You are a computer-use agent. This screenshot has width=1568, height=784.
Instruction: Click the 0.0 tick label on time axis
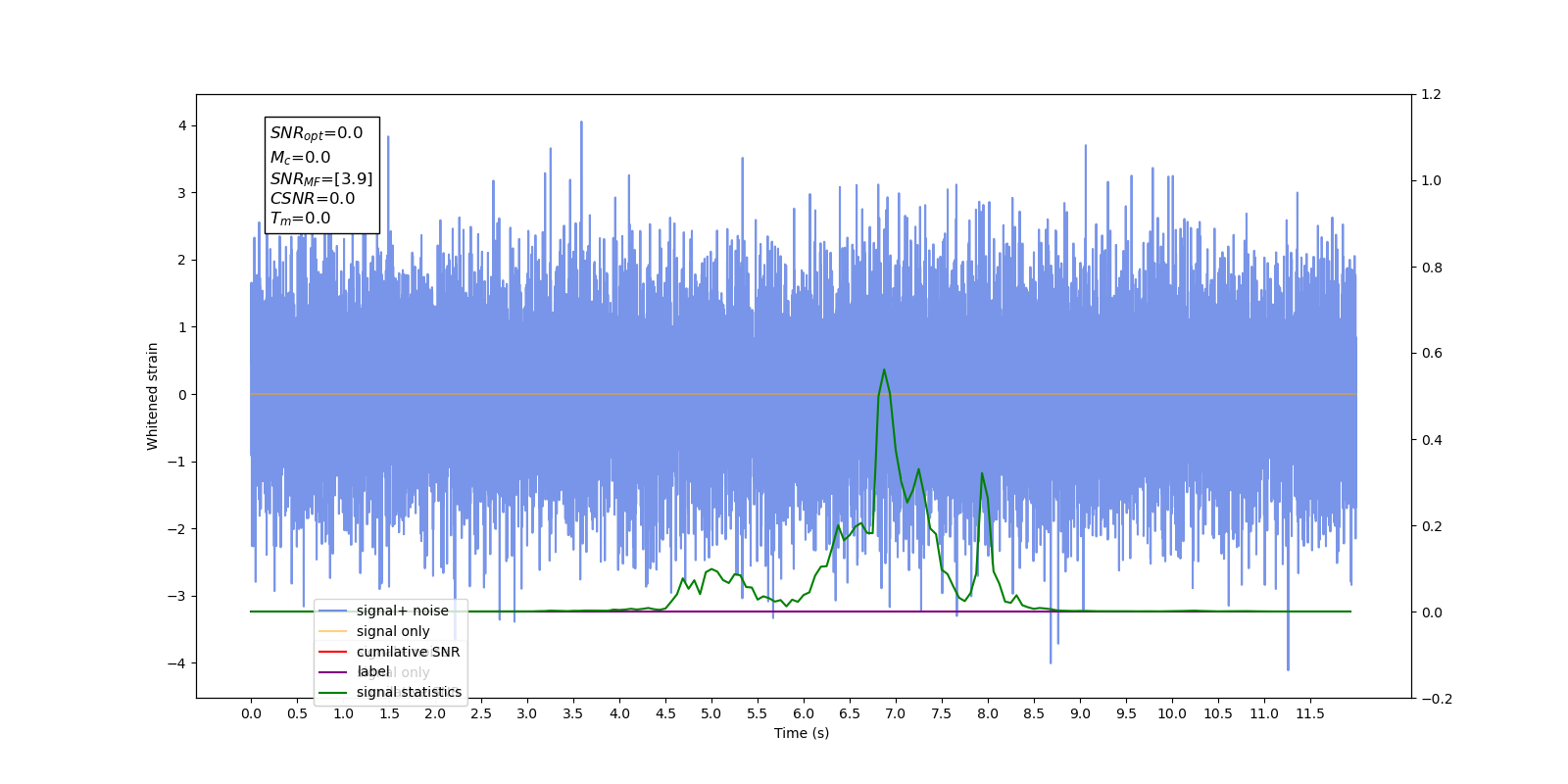[251, 713]
